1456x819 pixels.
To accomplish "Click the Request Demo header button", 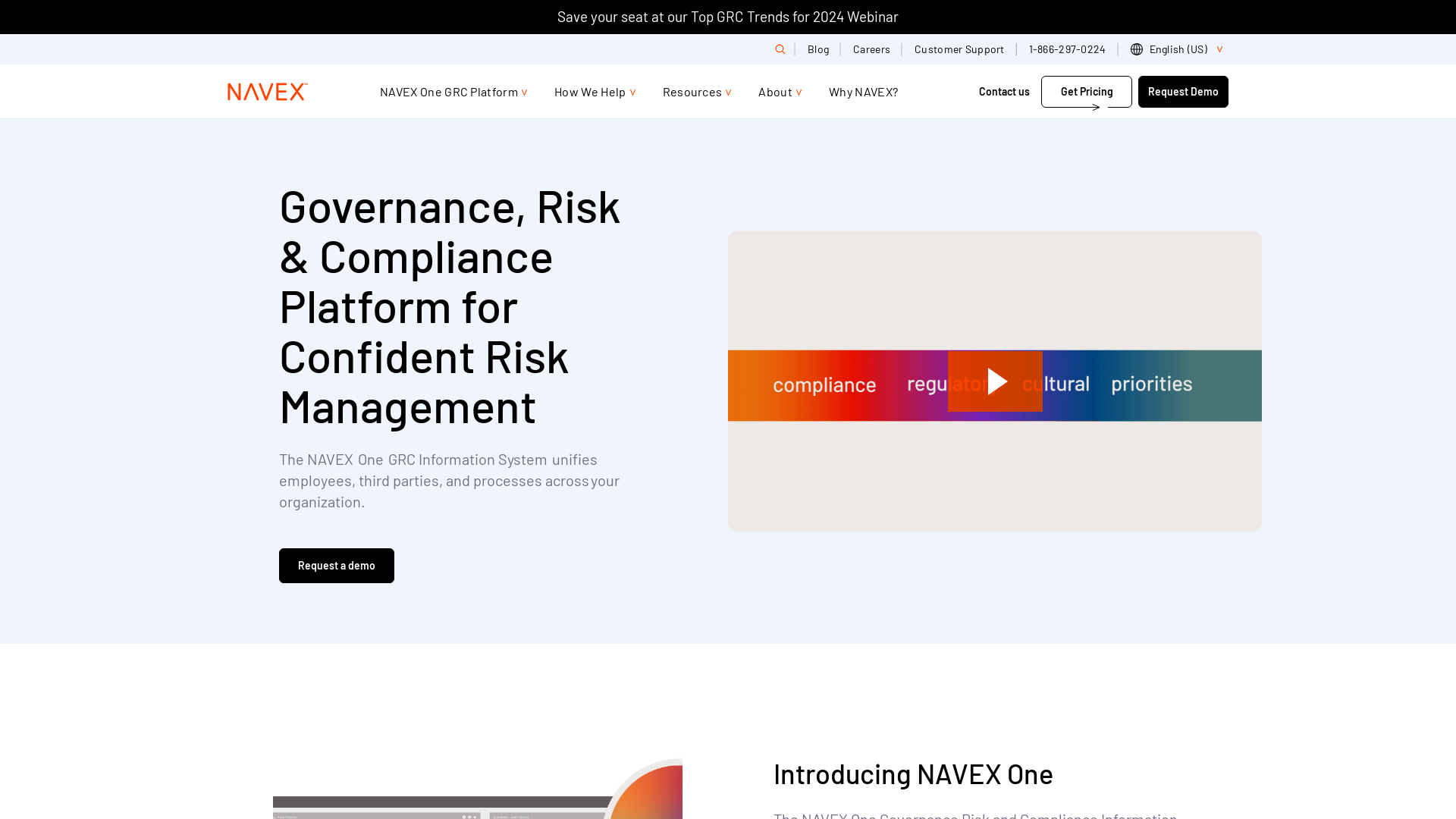I will 1183,92.
